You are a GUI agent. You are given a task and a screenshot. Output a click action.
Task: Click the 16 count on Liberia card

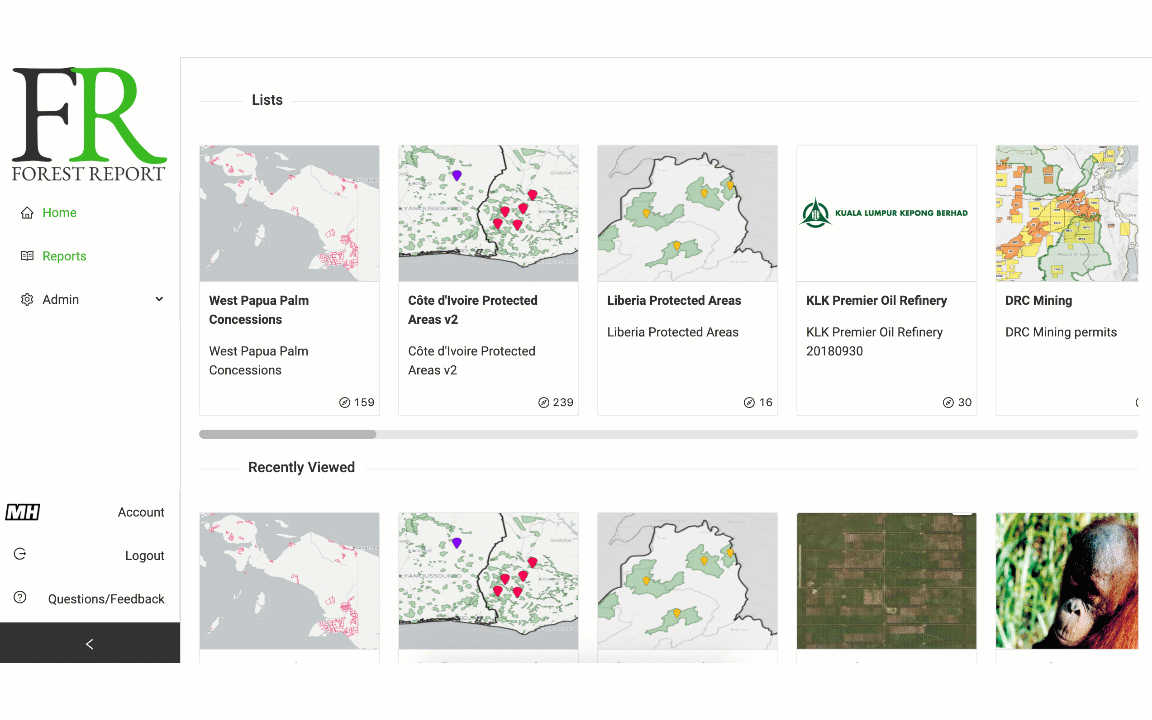pyautogui.click(x=766, y=403)
